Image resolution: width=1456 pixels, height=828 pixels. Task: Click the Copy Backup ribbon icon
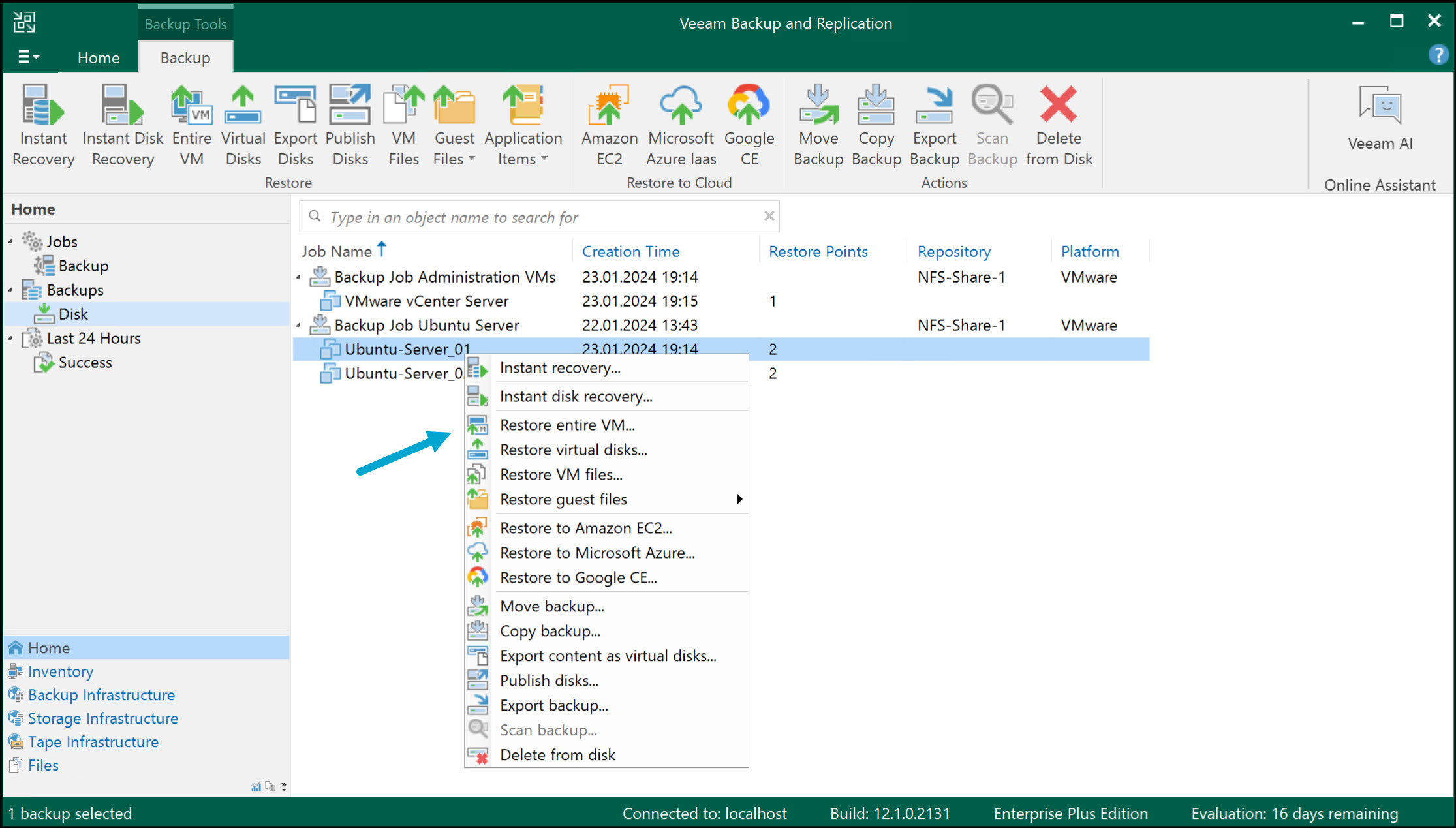[875, 124]
